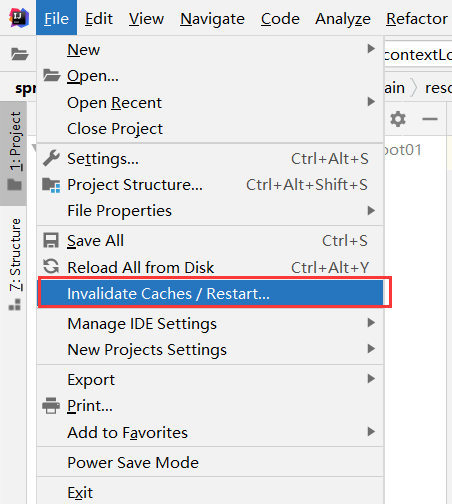Open the 1: Project tool window tab
The image size is (452, 504).
click(15, 151)
